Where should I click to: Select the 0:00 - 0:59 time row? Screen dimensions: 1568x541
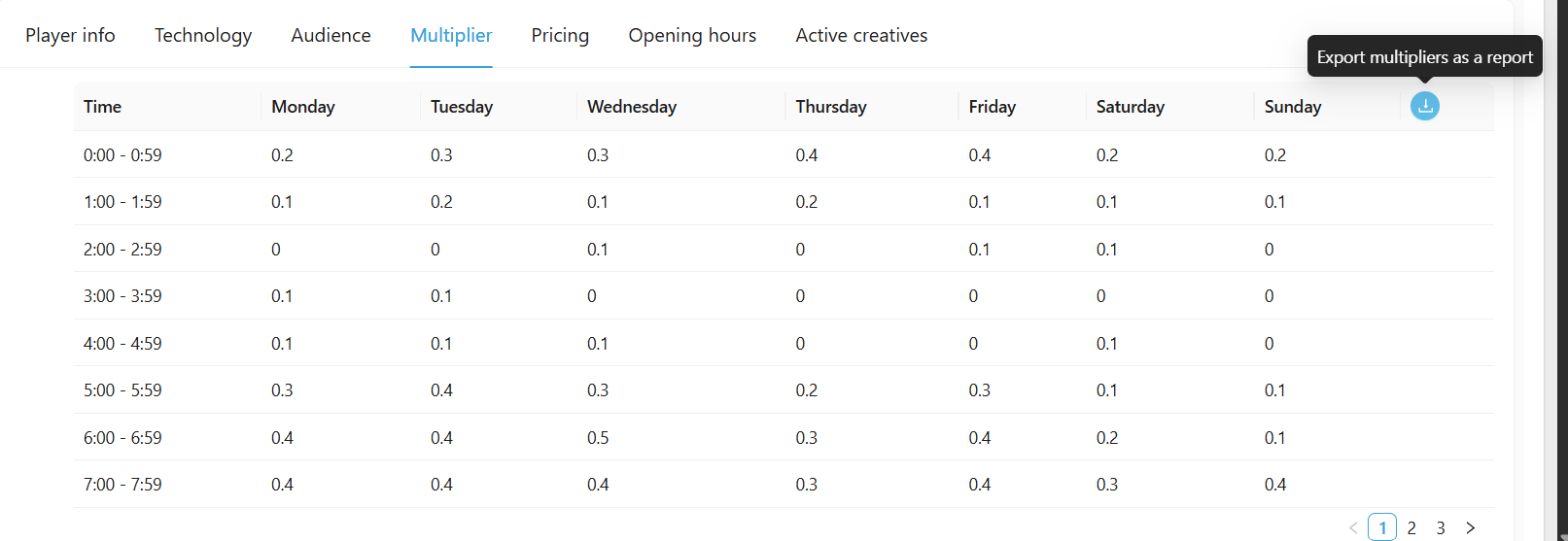122,155
